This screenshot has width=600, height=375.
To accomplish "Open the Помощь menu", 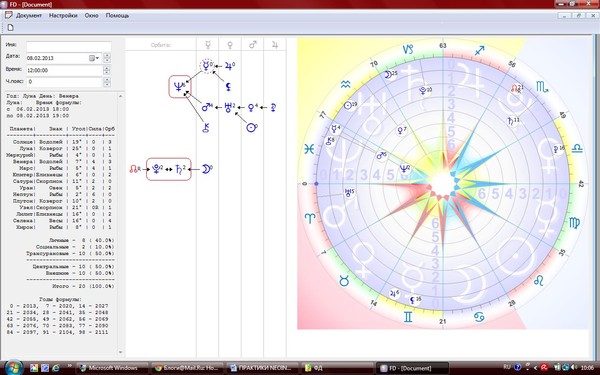I will pos(117,16).
